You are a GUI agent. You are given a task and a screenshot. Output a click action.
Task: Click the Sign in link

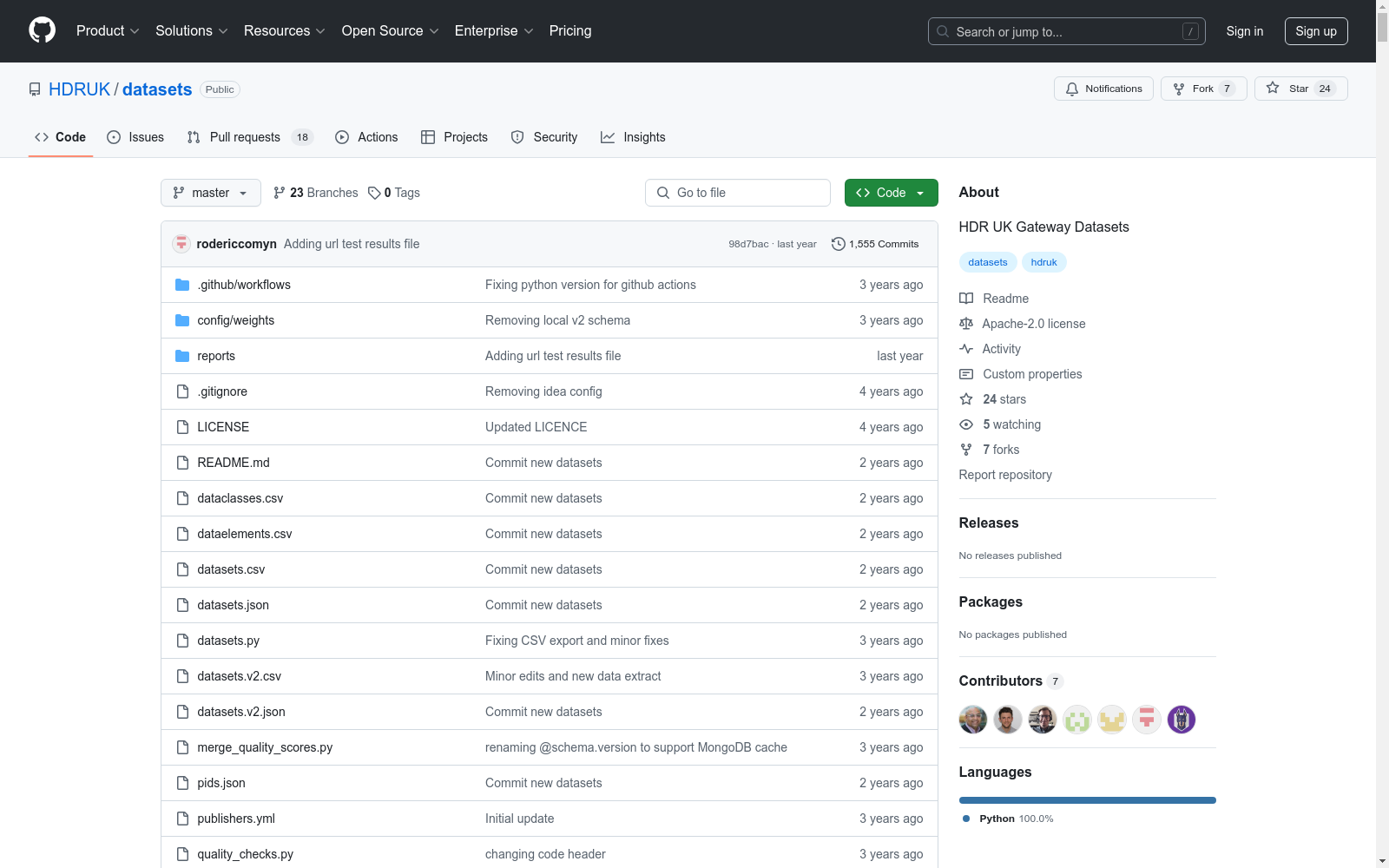[x=1244, y=31]
